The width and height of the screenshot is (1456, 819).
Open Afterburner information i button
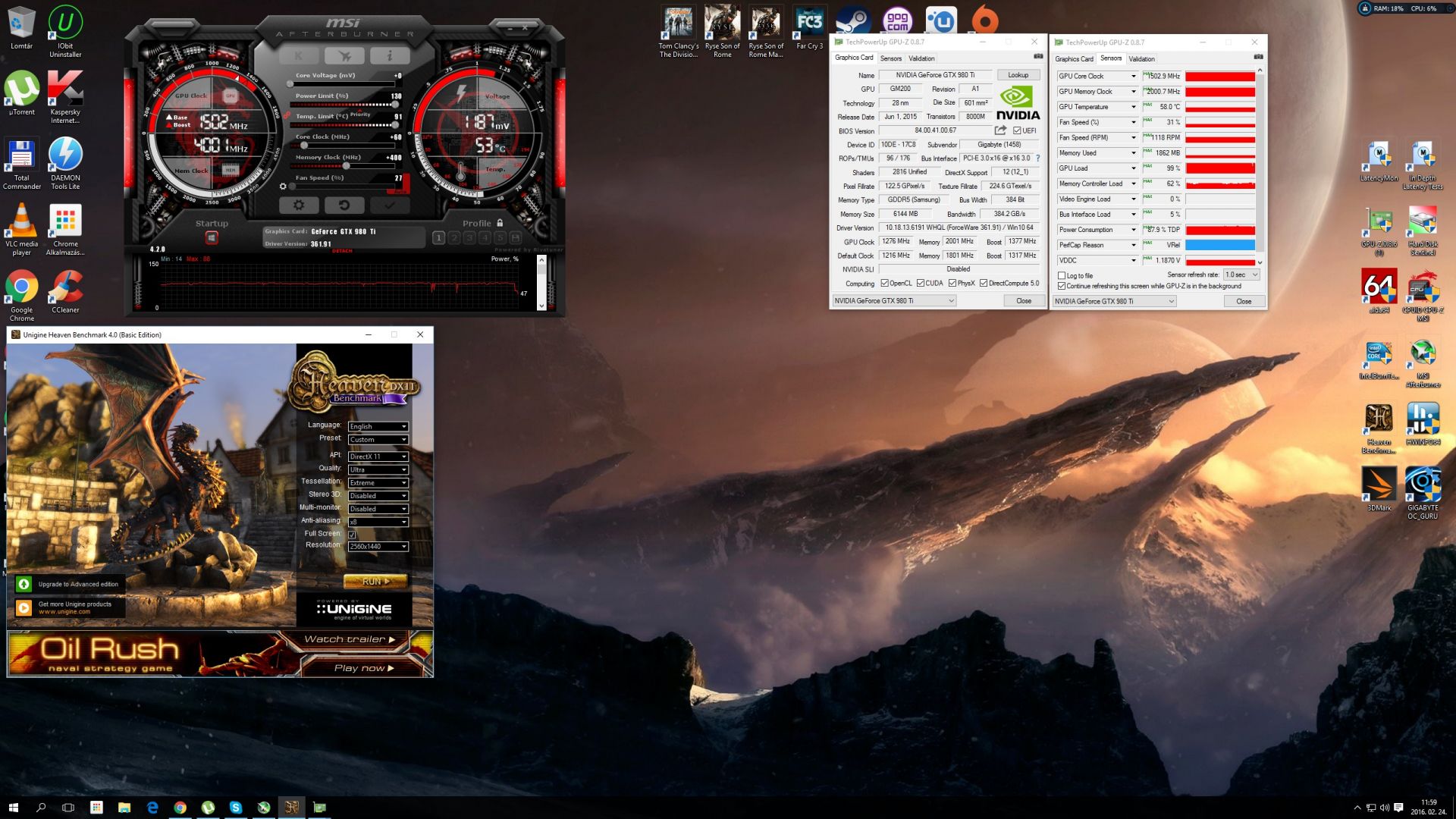[390, 55]
